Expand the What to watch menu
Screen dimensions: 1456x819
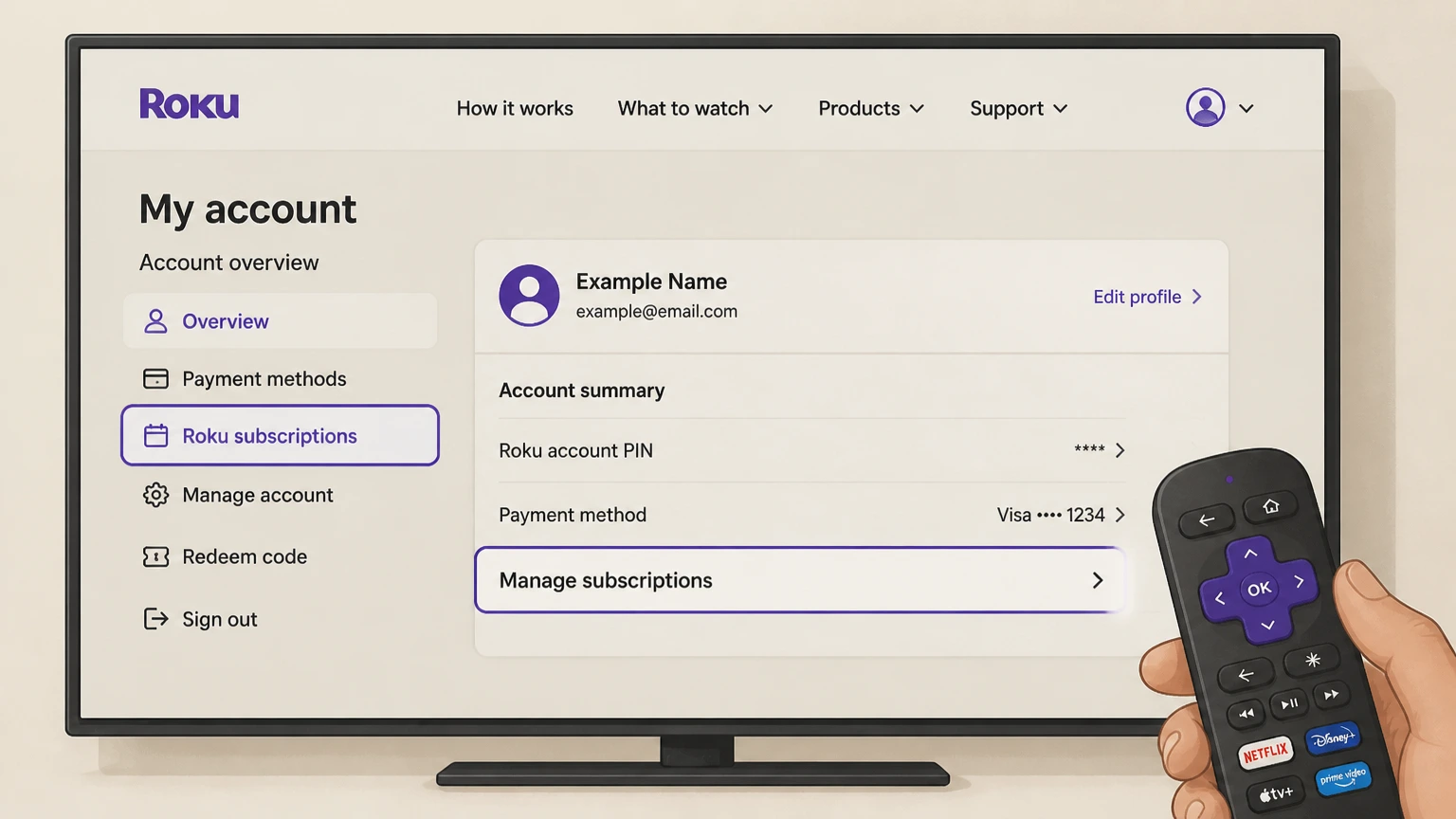coord(695,109)
